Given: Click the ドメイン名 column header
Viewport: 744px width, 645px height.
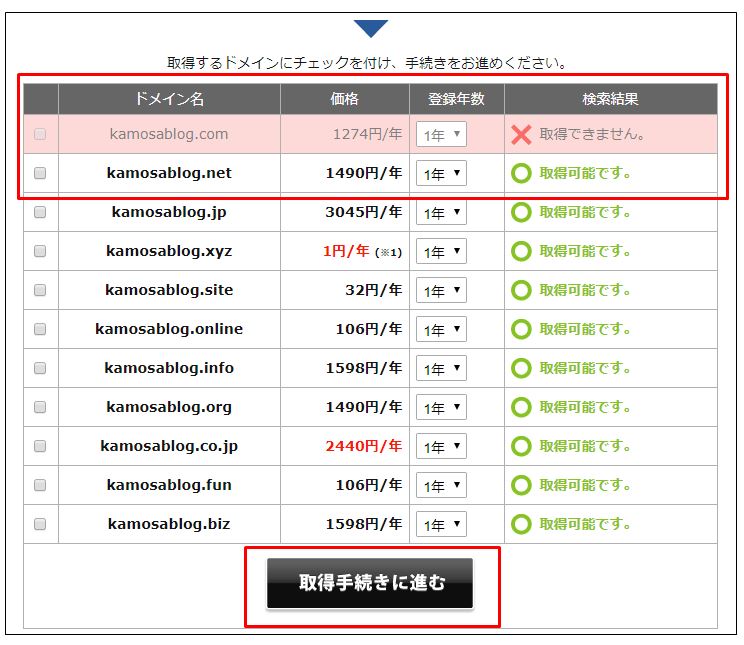Looking at the screenshot, I should point(169,99).
